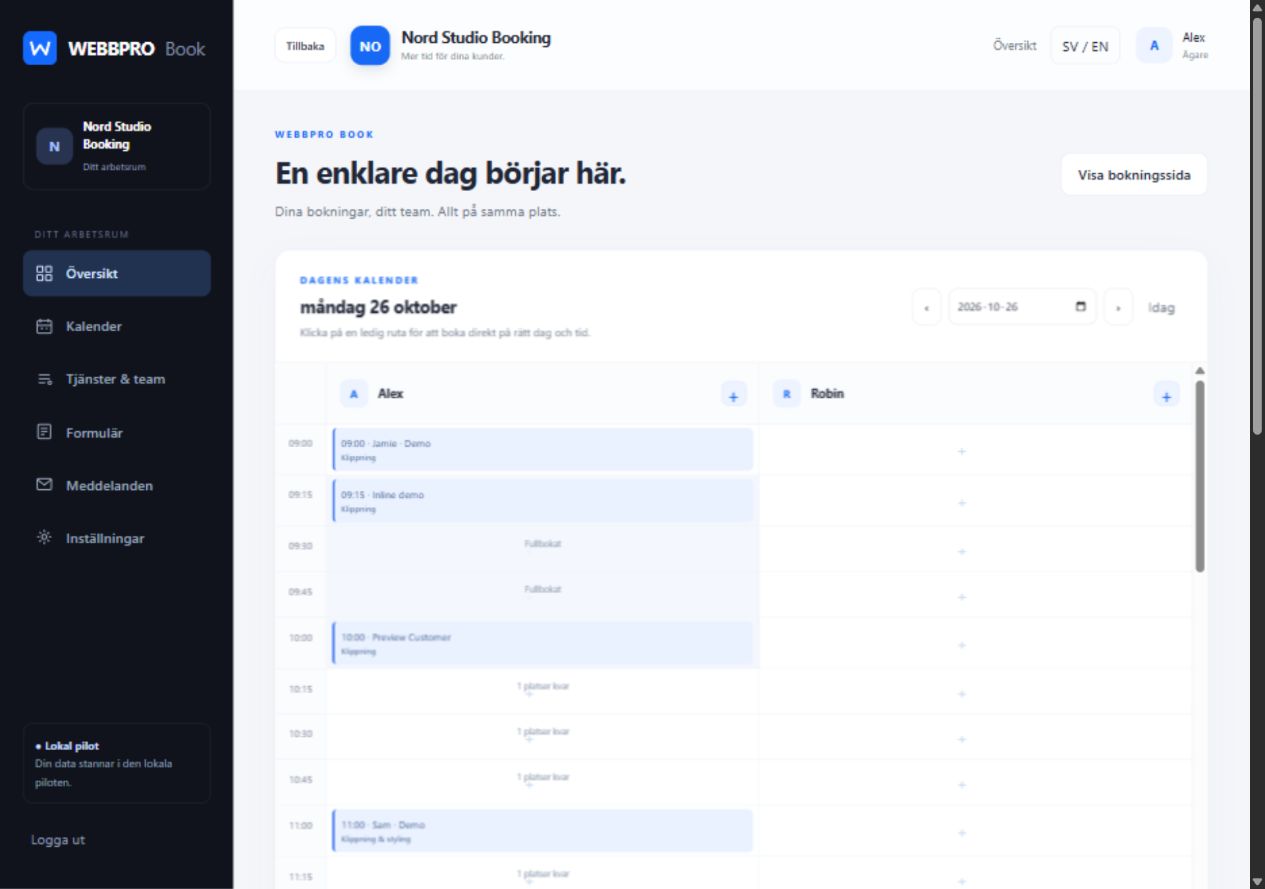Click the Översikt grid icon

pyautogui.click(x=44, y=273)
